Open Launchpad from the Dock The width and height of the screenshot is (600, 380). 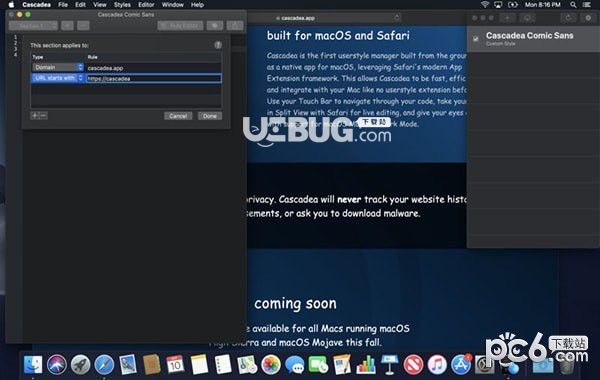[80, 364]
